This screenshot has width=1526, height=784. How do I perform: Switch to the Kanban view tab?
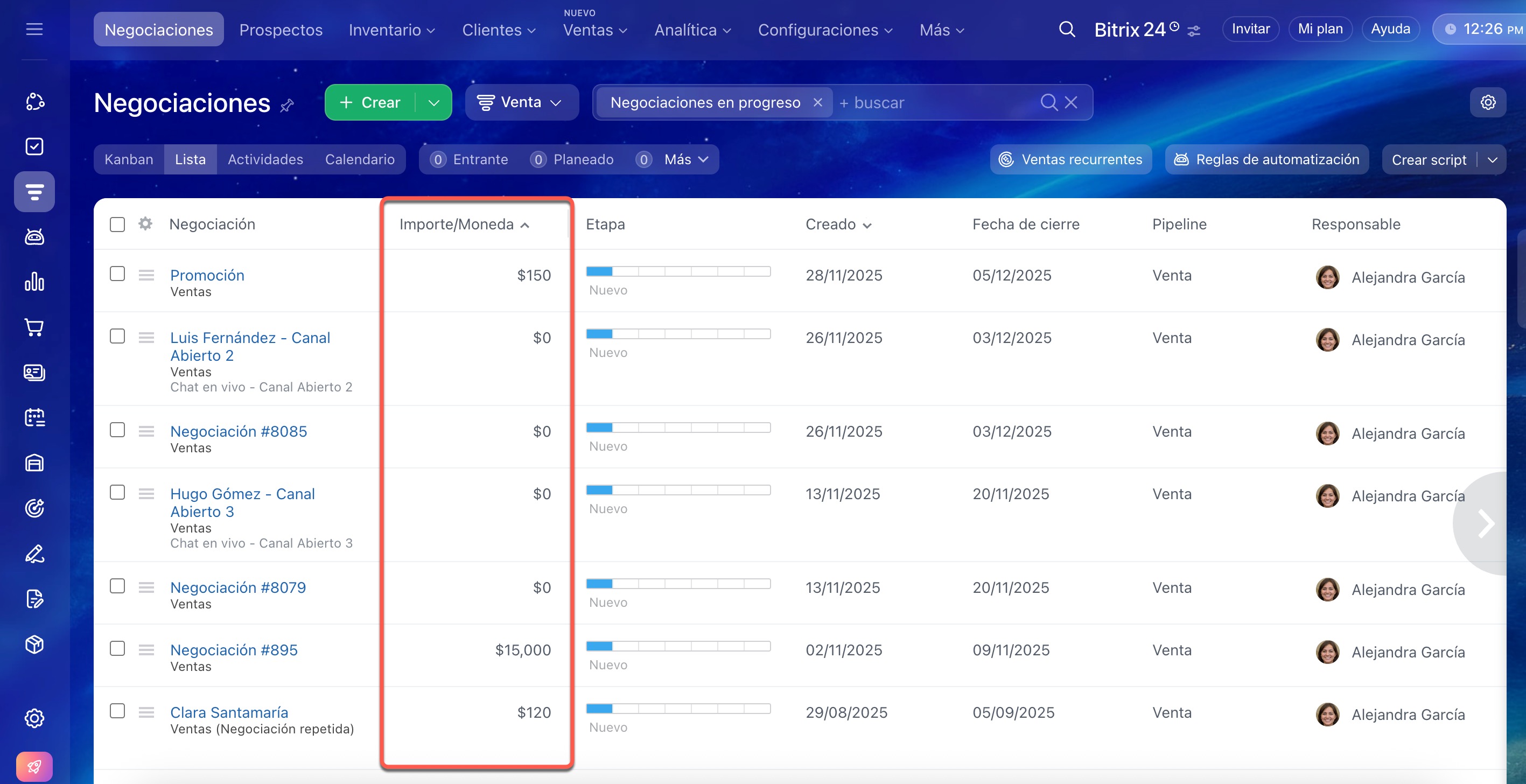(129, 159)
